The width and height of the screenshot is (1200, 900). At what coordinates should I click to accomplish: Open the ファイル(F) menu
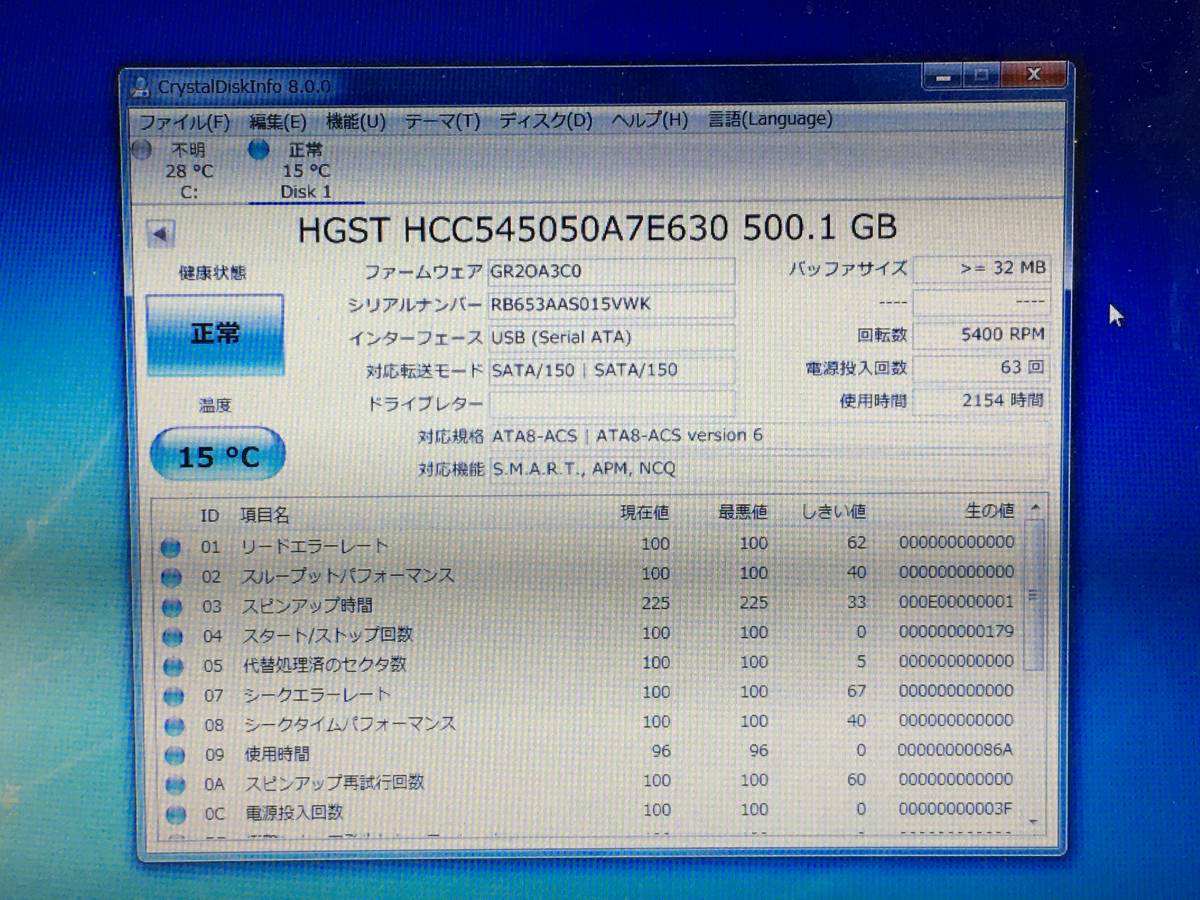(x=184, y=122)
